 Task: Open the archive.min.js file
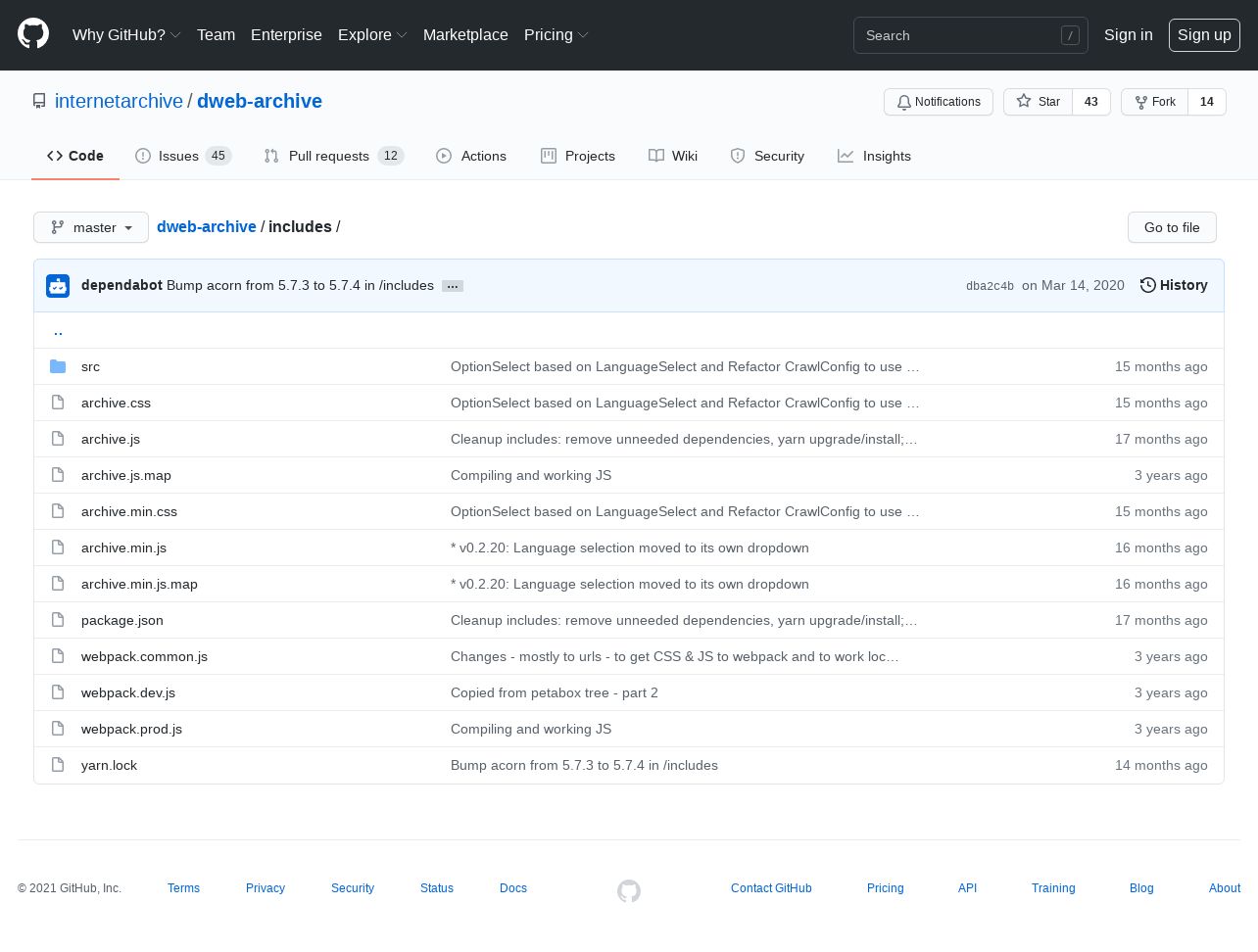click(x=123, y=547)
